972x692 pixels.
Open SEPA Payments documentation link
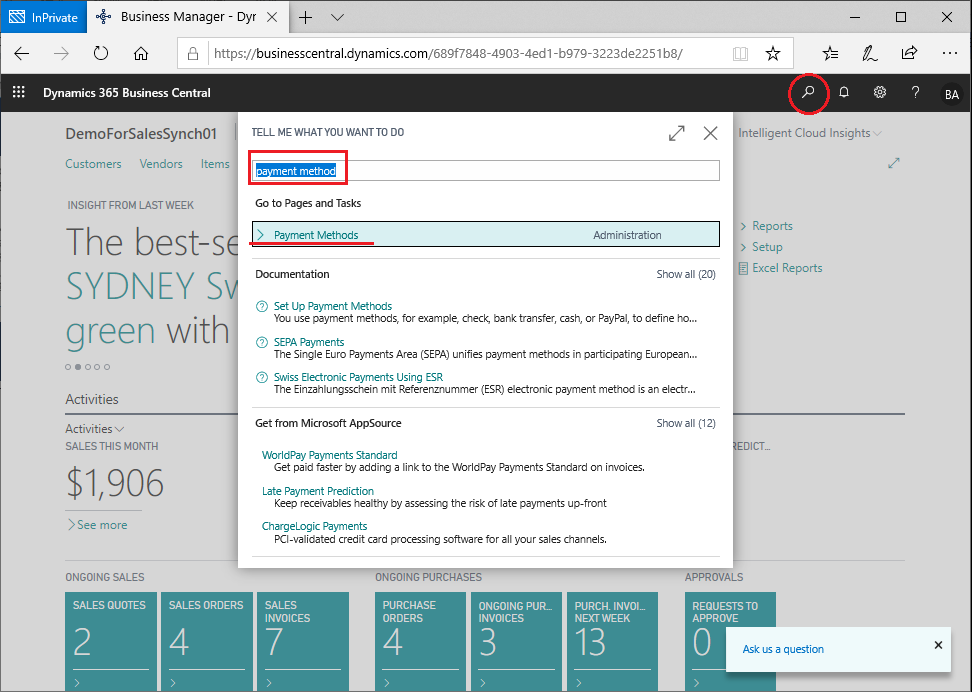(x=309, y=342)
